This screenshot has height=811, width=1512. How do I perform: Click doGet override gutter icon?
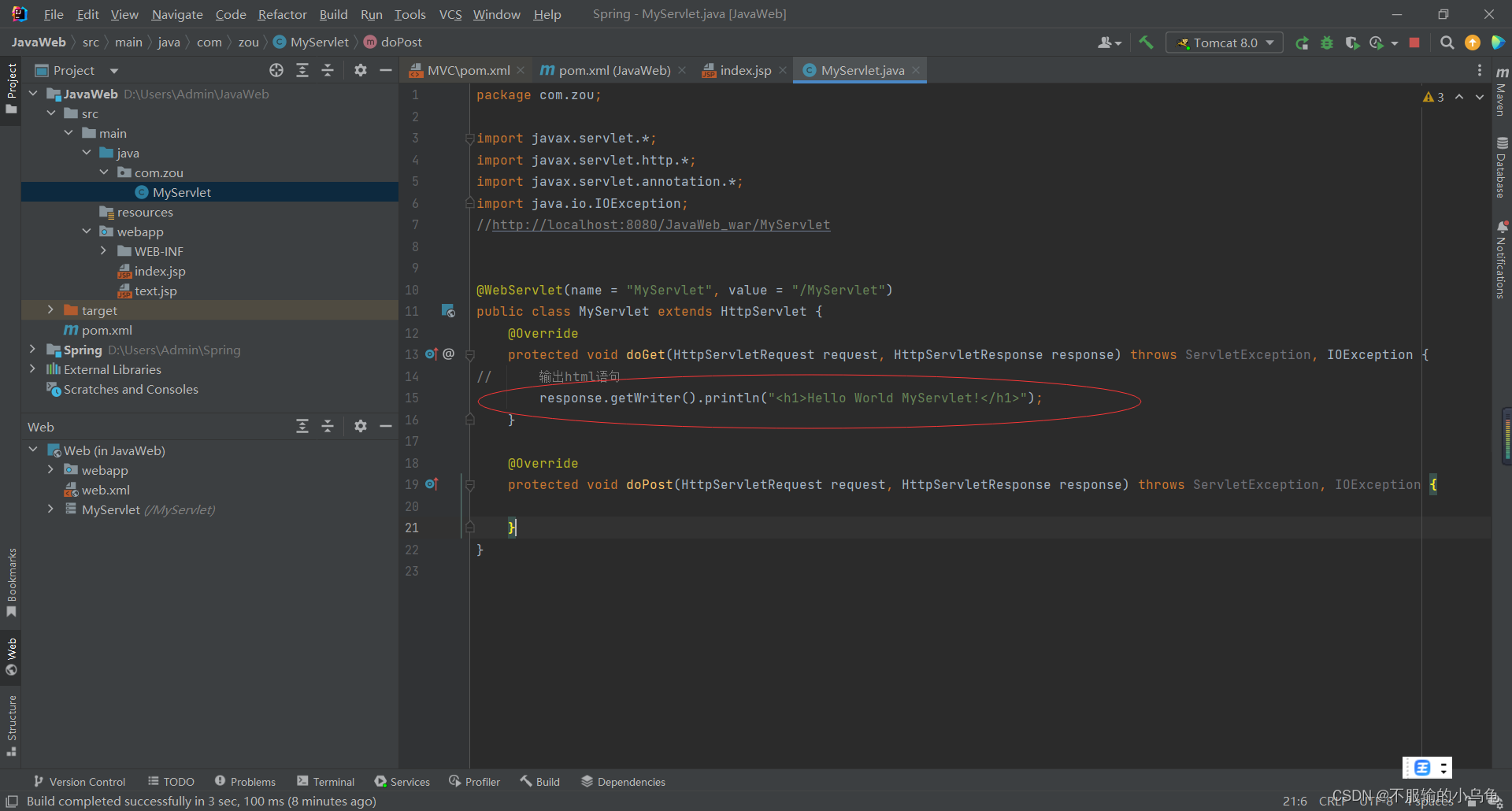pos(432,354)
